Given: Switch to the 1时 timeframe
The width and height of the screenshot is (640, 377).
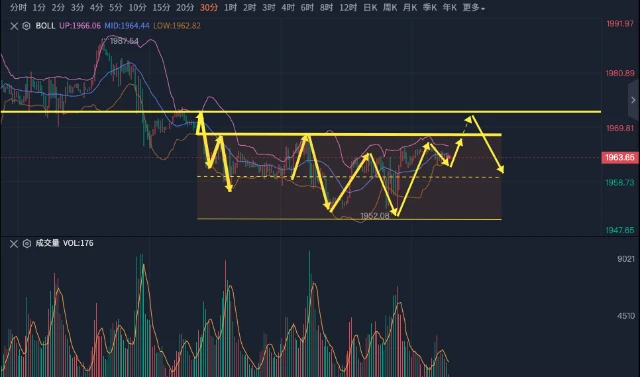Looking at the screenshot, I should [x=231, y=8].
